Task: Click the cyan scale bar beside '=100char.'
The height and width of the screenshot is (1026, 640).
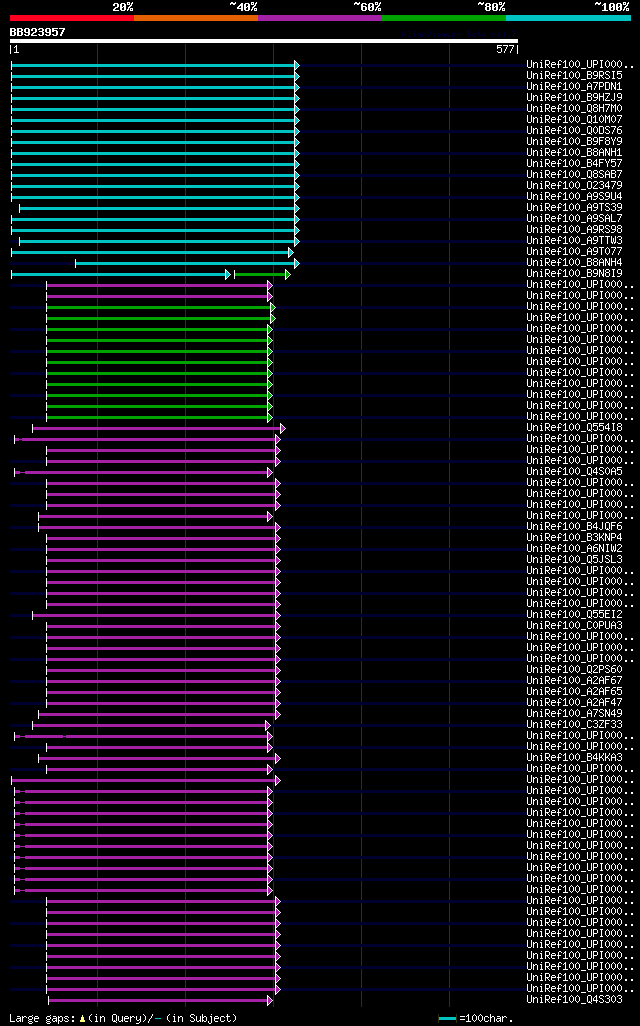Action: coord(447,1018)
